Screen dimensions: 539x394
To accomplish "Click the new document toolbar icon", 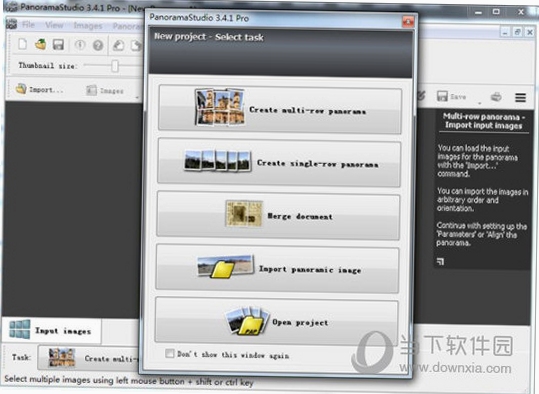I will (22, 44).
